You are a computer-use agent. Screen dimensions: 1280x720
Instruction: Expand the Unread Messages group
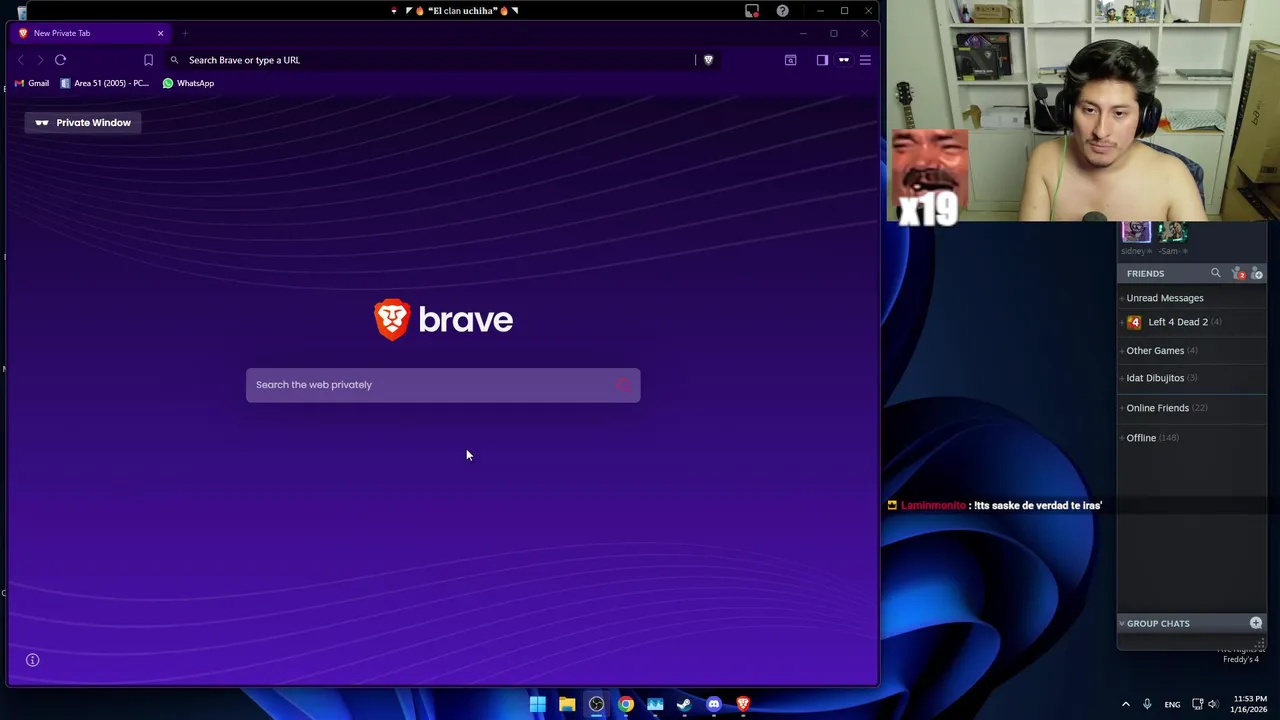1192,298
